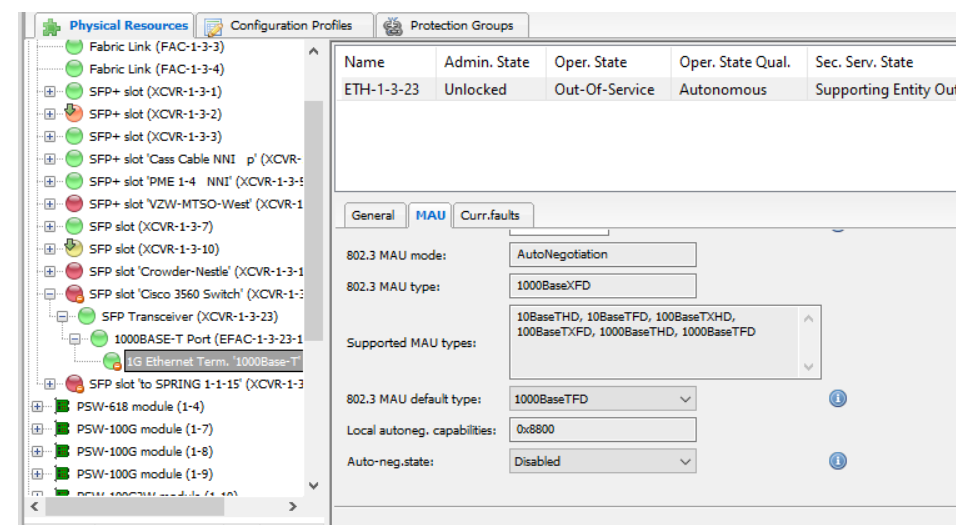Screen dimensions: 967x532
Task: Collapse Cisco 3560 Switch slot node
Action: [50, 294]
